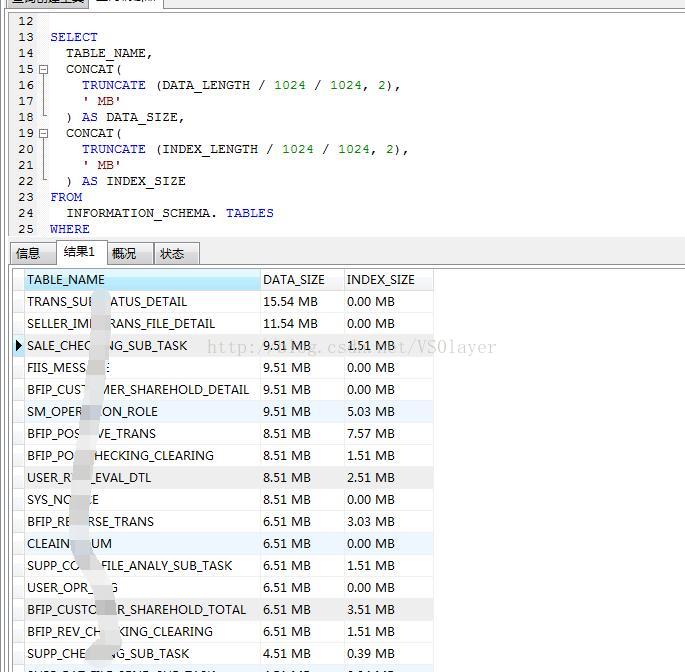Viewport: 685px width, 672px height.
Task: Click the WHERE keyword in the editor
Action: pyautogui.click(x=70, y=229)
